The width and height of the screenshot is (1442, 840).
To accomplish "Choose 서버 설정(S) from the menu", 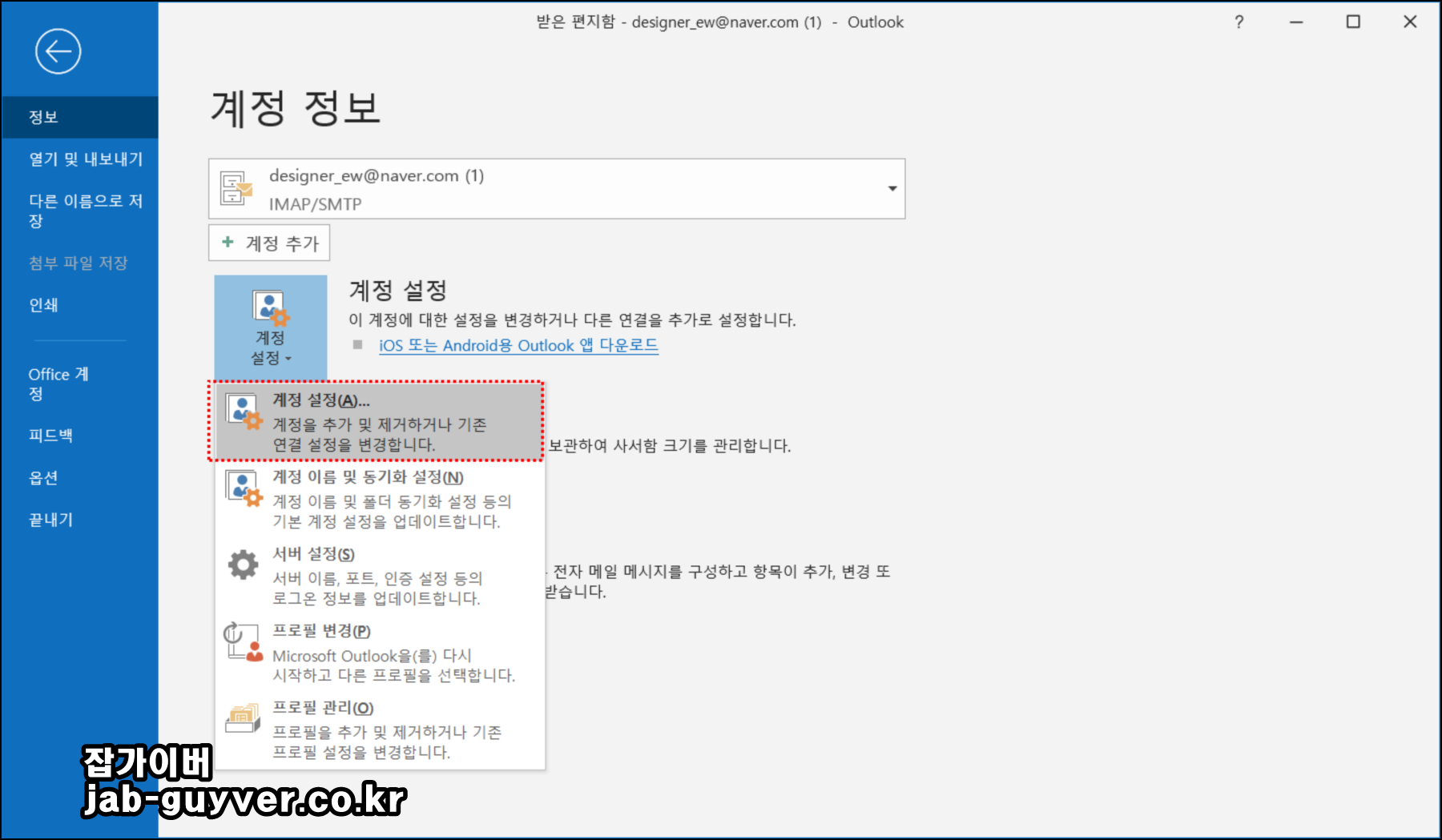I will coord(381,576).
